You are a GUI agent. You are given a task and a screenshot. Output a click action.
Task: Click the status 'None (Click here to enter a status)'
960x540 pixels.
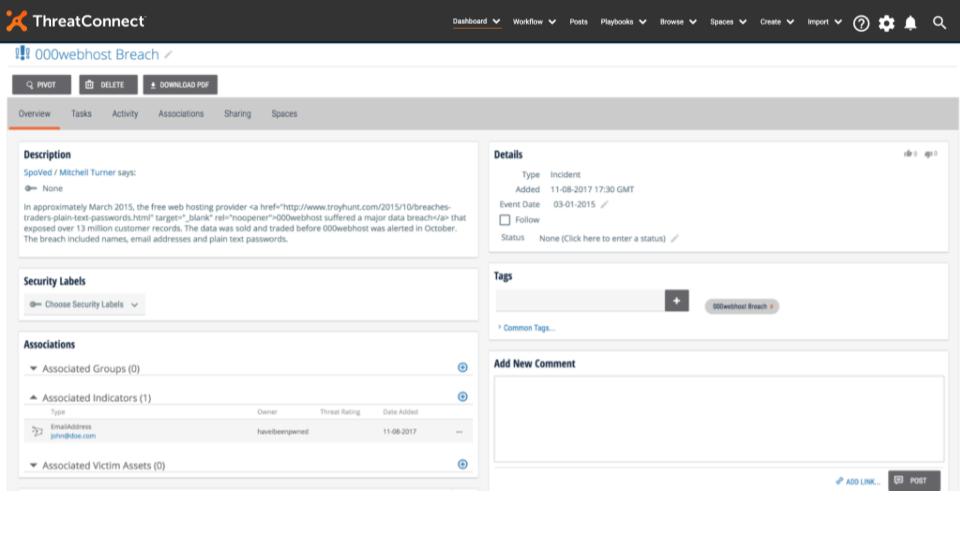click(x=602, y=238)
